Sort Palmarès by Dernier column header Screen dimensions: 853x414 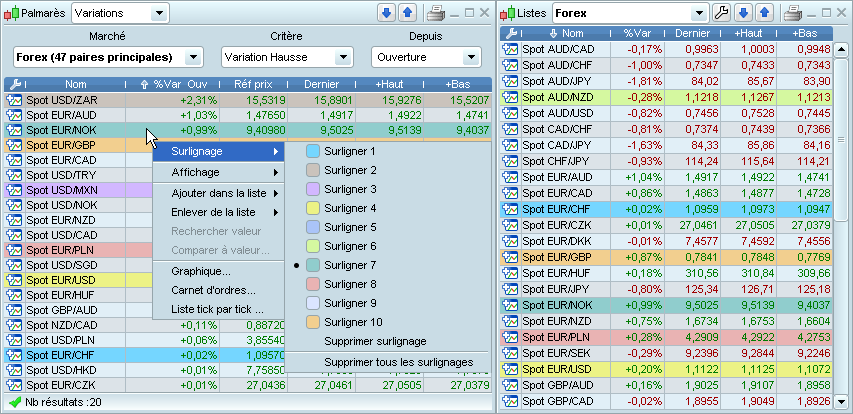[322, 84]
